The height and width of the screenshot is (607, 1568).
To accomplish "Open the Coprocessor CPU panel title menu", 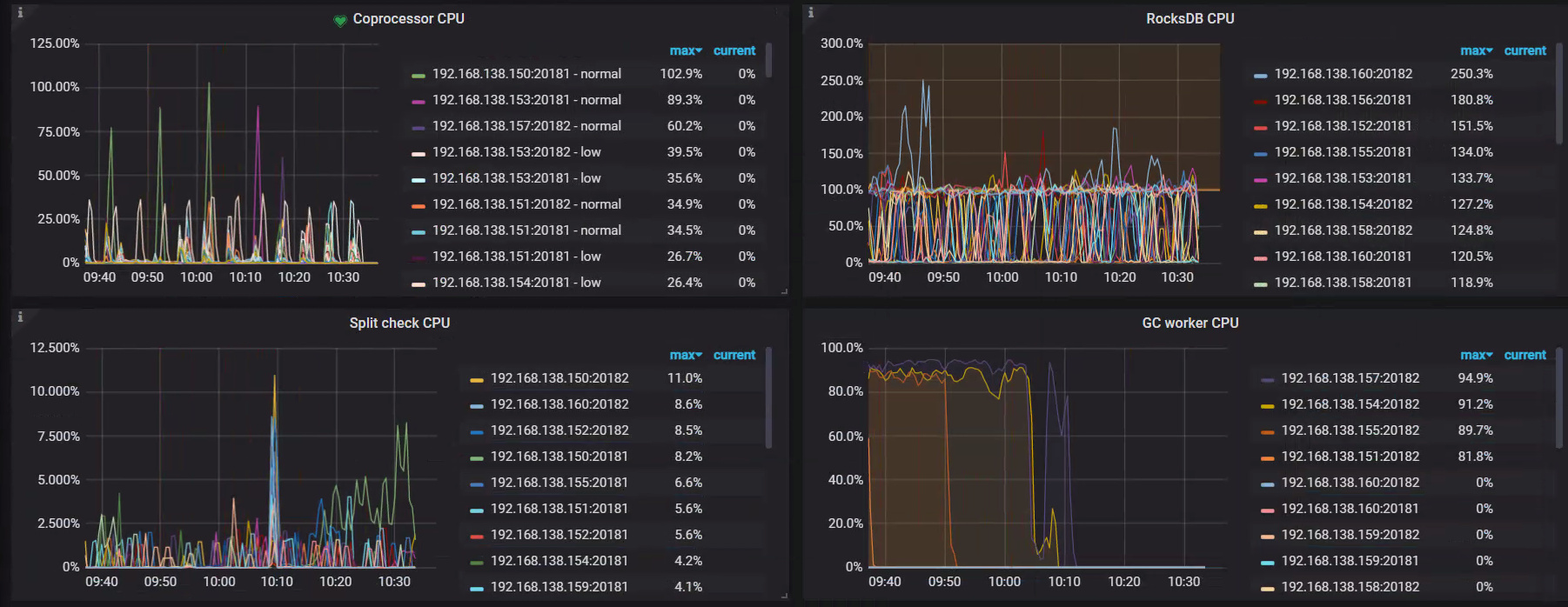I will click(408, 19).
